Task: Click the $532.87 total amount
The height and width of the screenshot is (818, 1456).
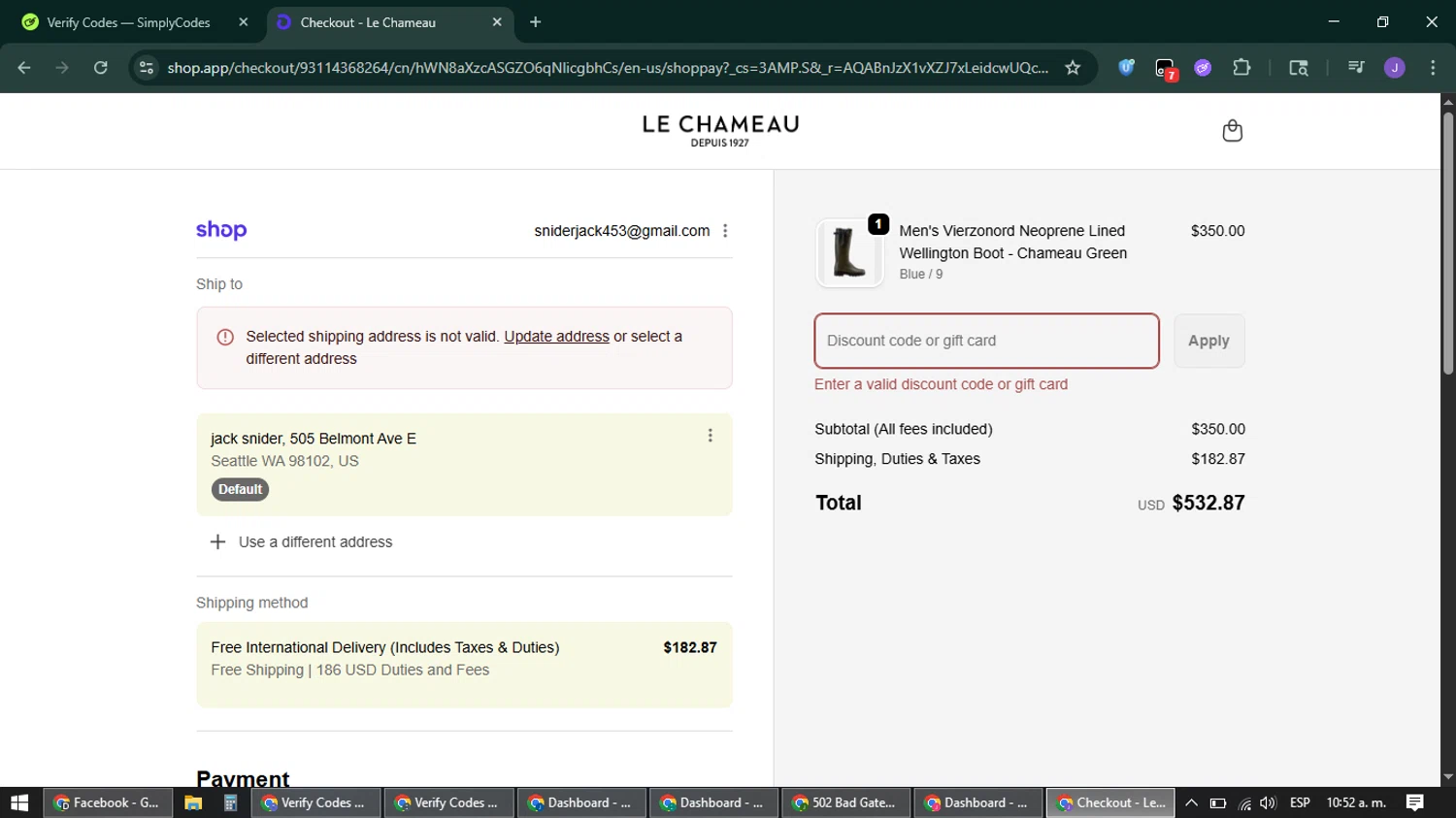Action: point(1208,503)
